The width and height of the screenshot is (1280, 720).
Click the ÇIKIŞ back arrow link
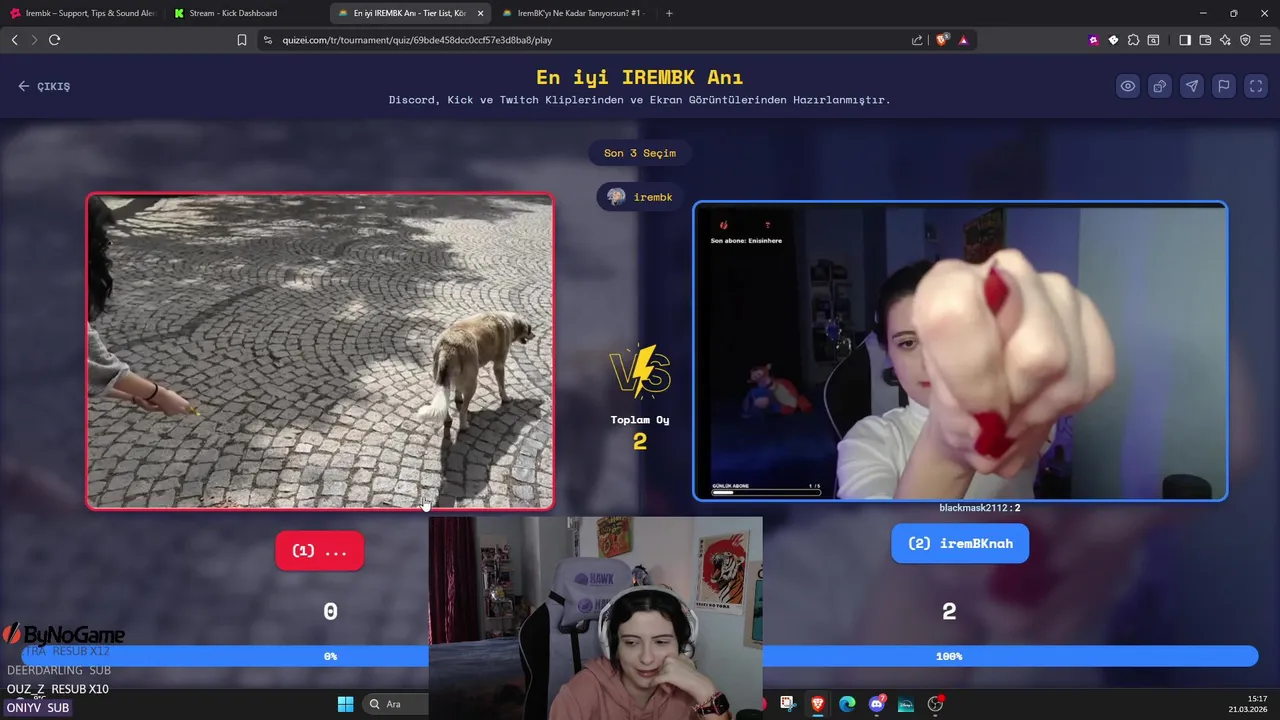[44, 86]
